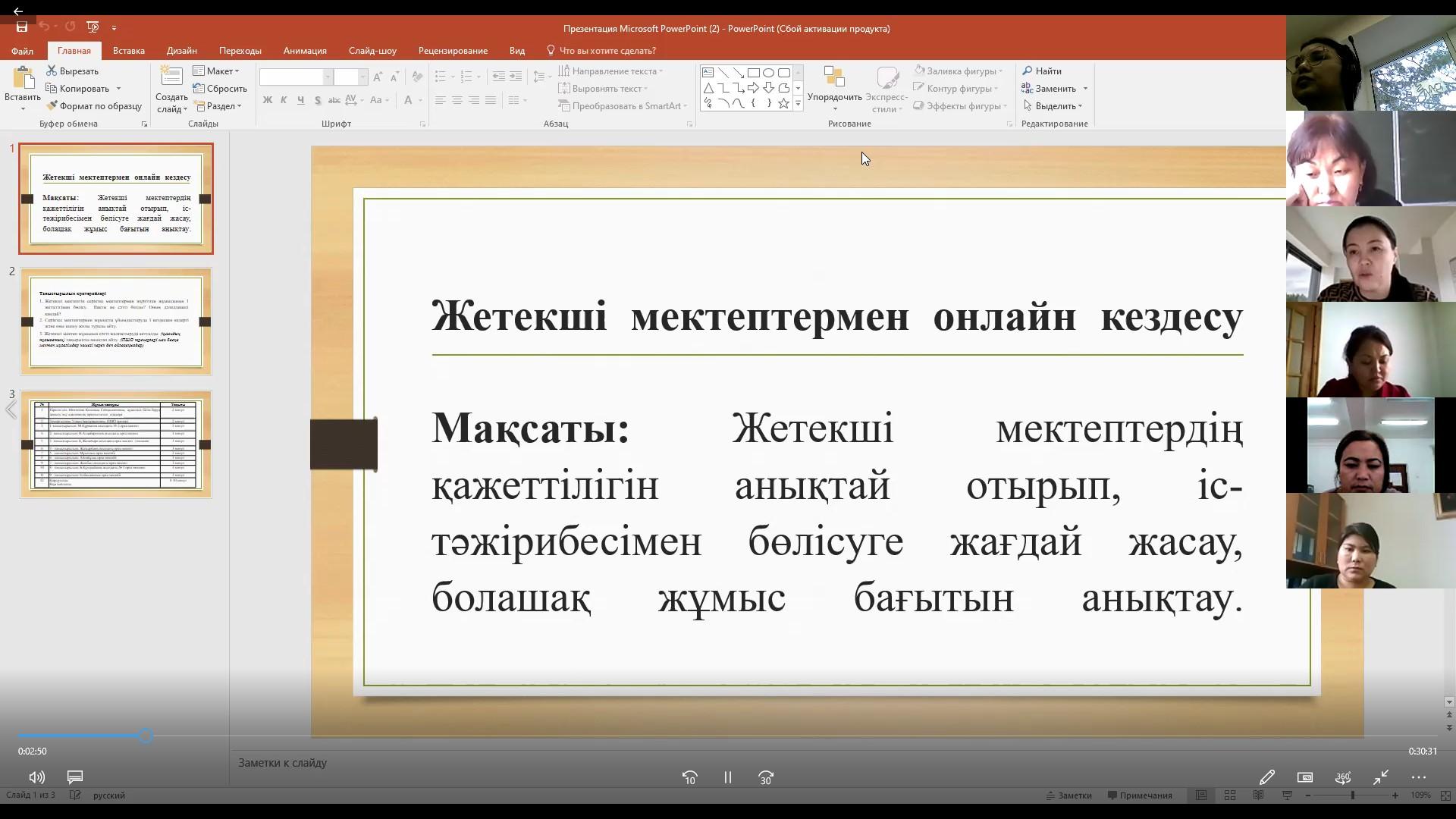Open the font size combo box
1456x819 pixels.
coord(351,77)
